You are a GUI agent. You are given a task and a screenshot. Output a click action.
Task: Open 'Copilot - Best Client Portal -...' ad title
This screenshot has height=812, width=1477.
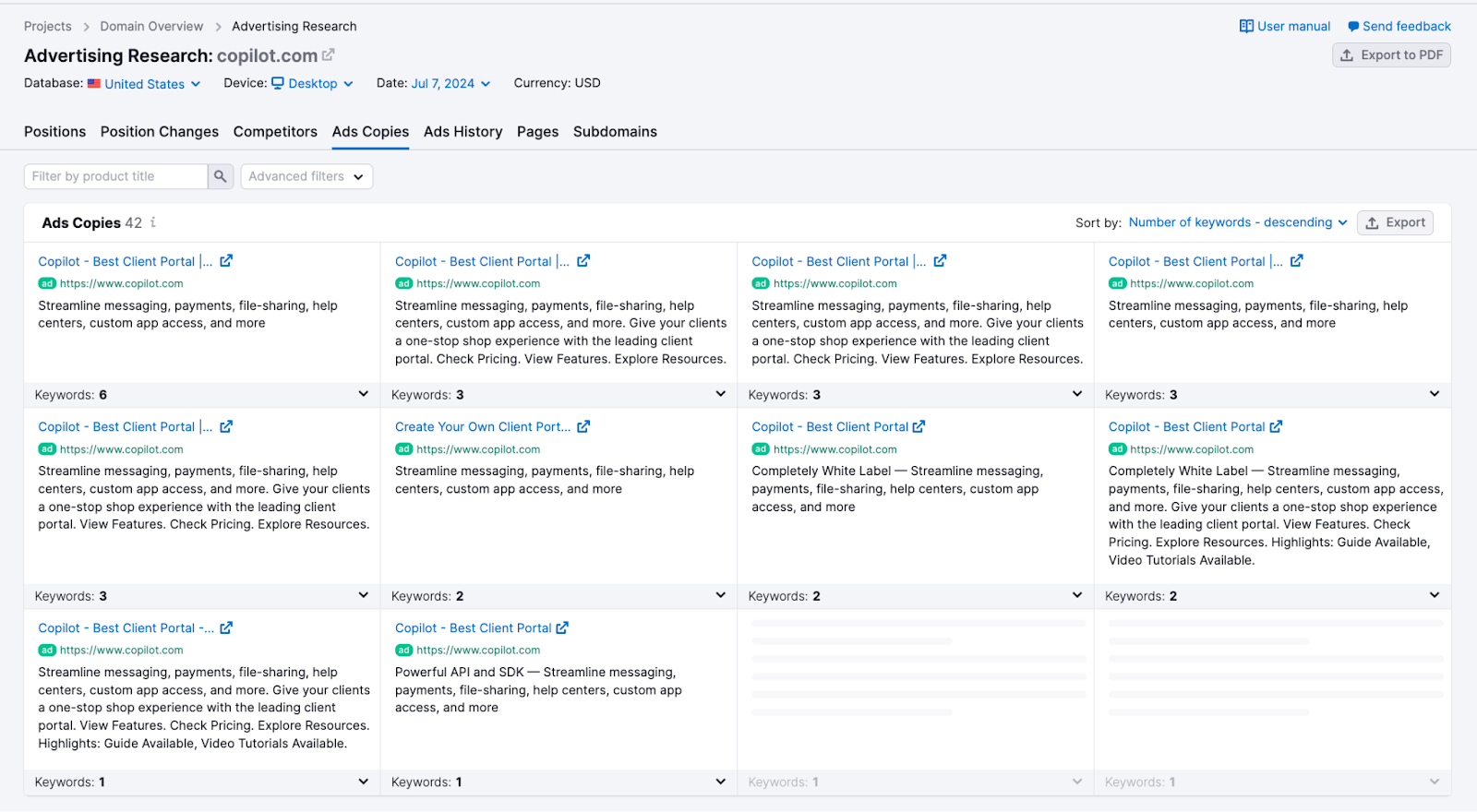pyautogui.click(x=126, y=627)
